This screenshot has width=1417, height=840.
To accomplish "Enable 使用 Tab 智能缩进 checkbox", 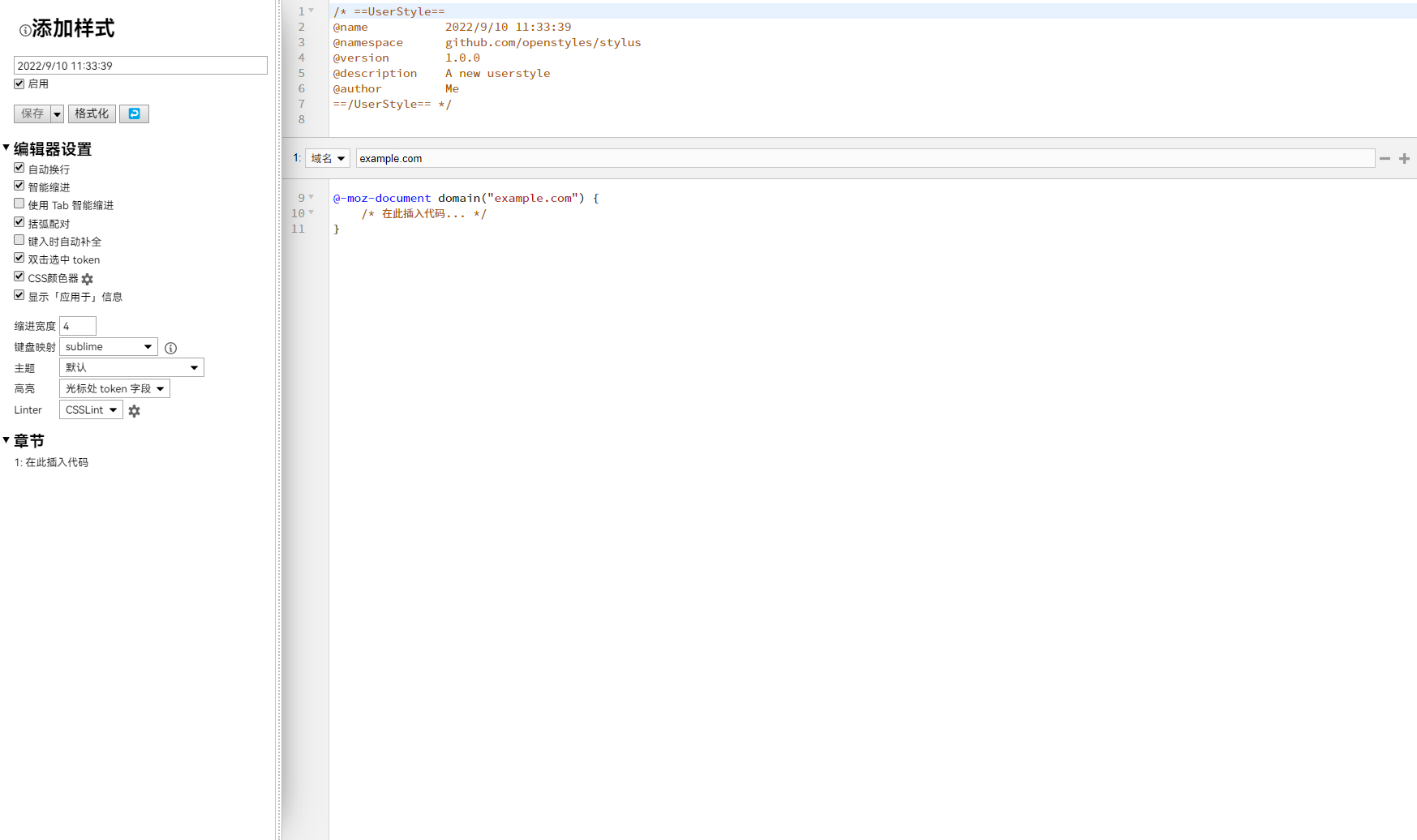I will [19, 204].
